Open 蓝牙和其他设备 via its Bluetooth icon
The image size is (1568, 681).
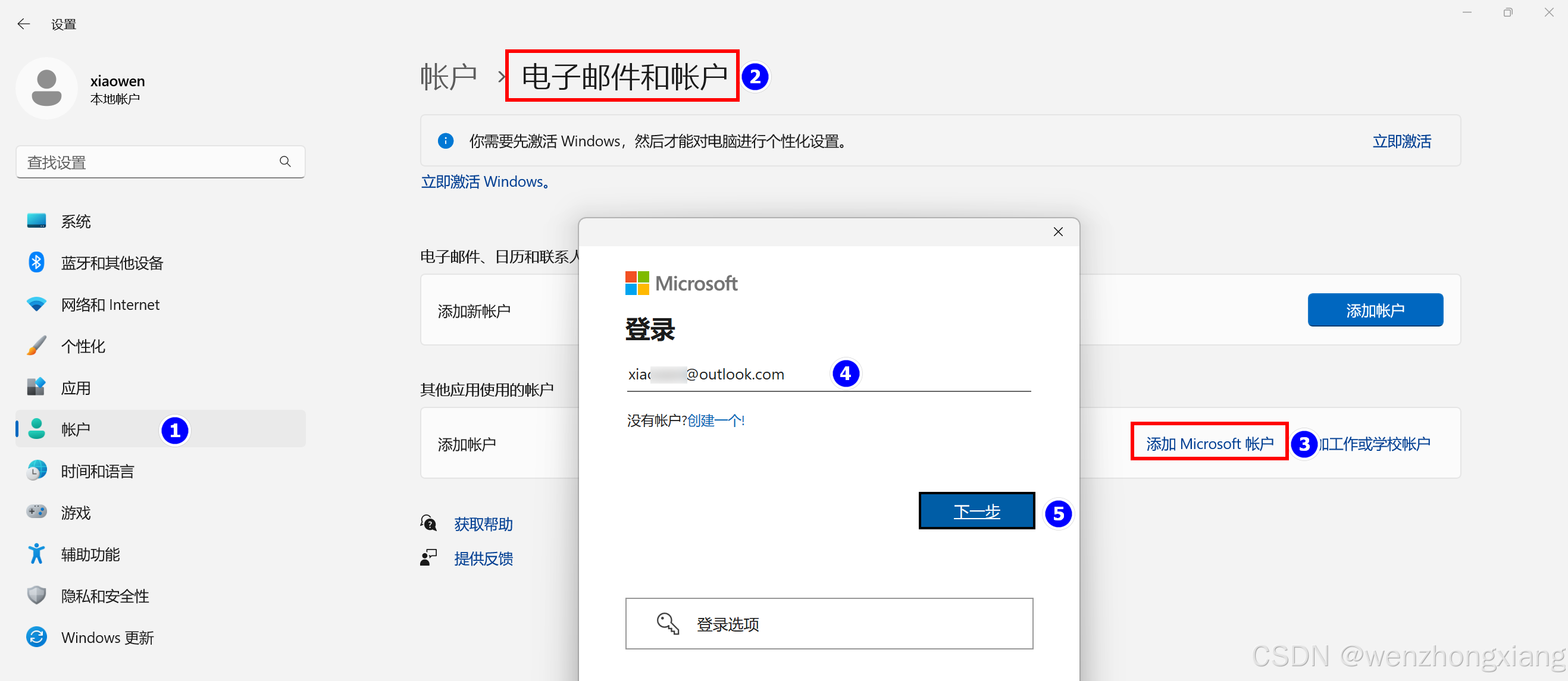(36, 262)
